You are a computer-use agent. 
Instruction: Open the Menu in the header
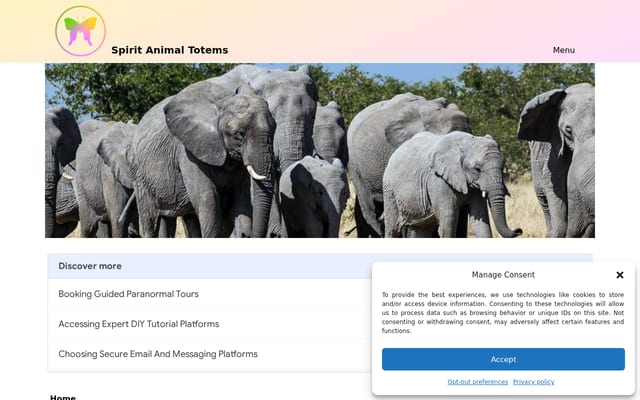click(564, 50)
